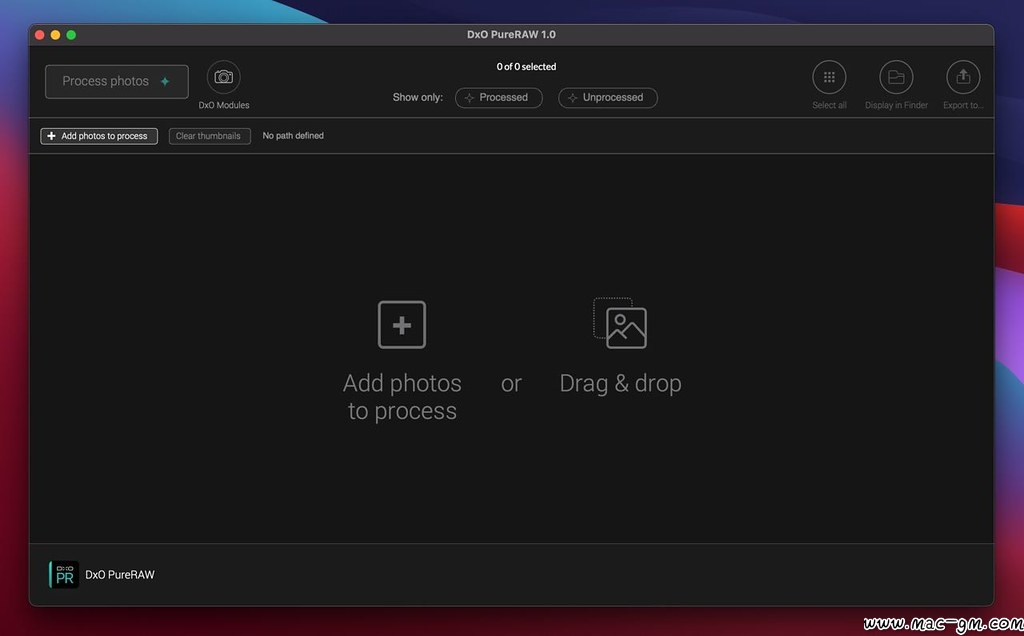Toggle the Processed filter
The height and width of the screenshot is (636, 1024).
[x=498, y=97]
